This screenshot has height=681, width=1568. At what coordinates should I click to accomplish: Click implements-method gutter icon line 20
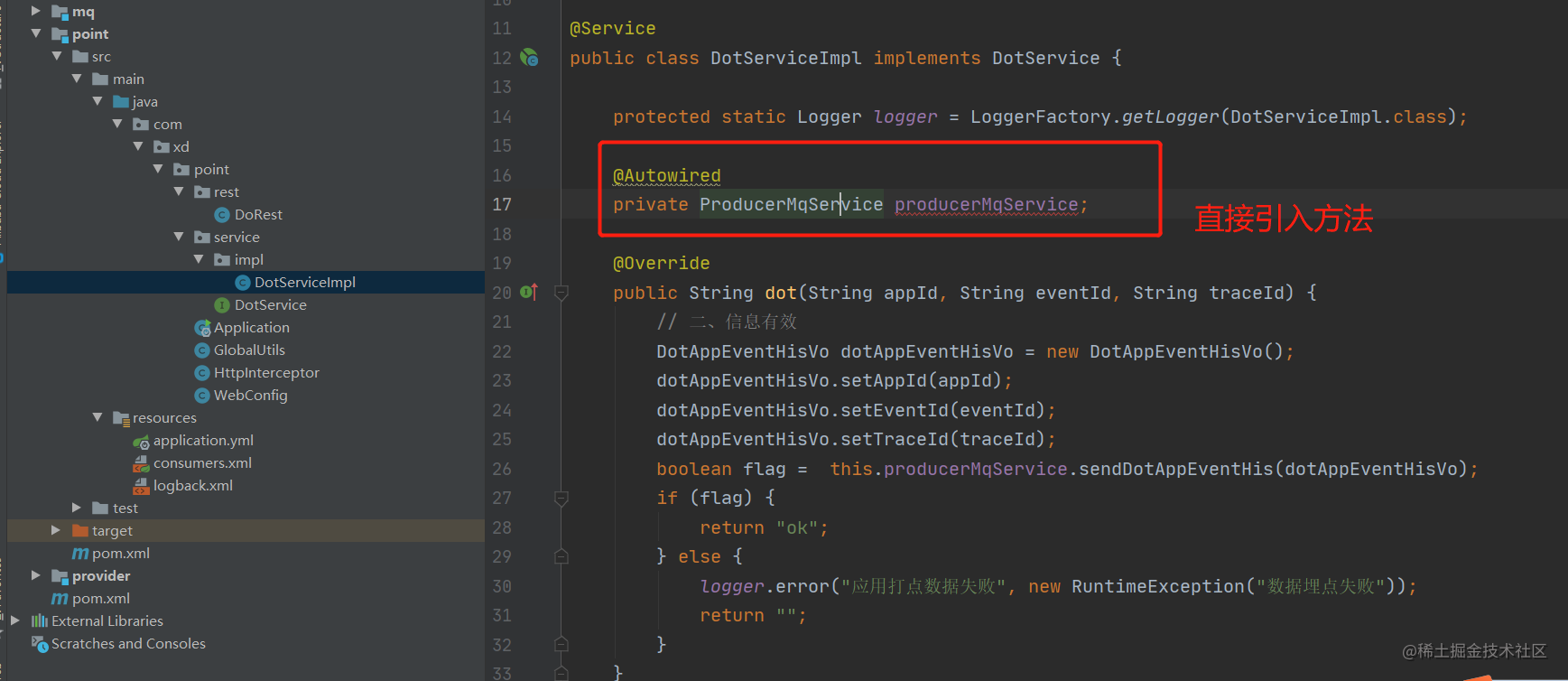529,292
